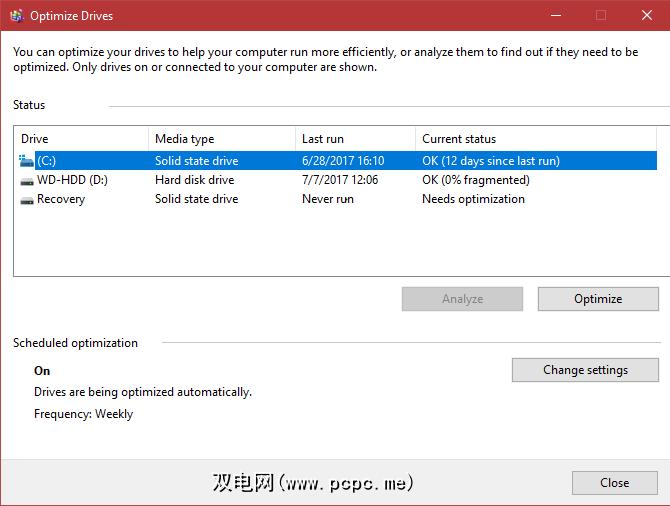670x506 pixels.
Task: Minimize the Optimize Drives window
Action: coord(555,16)
